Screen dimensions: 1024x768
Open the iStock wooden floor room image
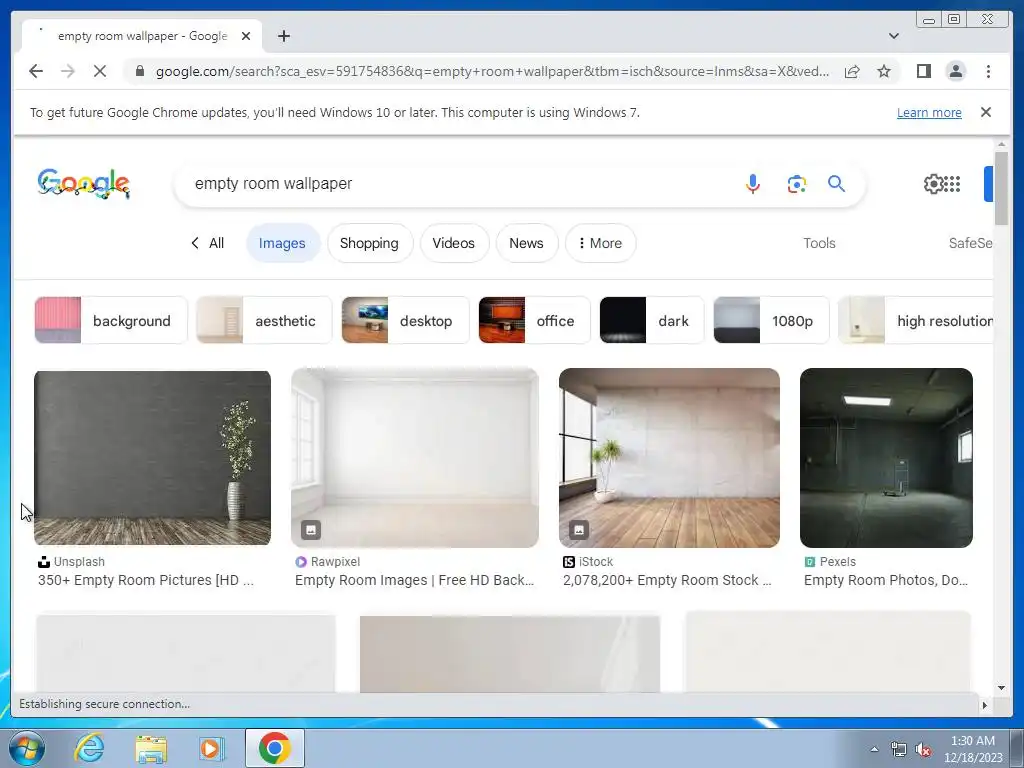pos(669,457)
